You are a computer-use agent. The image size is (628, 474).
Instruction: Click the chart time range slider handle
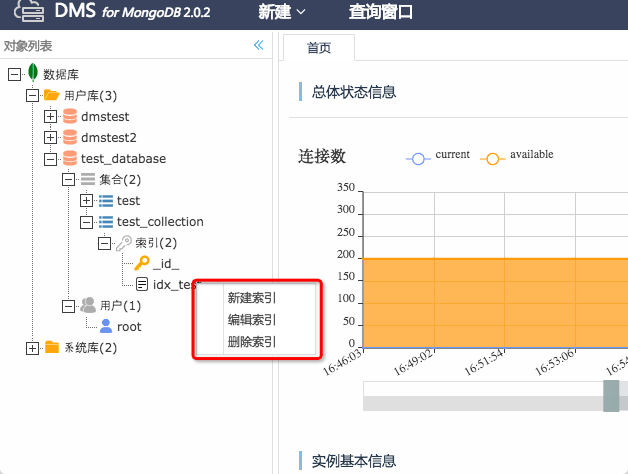[x=611, y=395]
